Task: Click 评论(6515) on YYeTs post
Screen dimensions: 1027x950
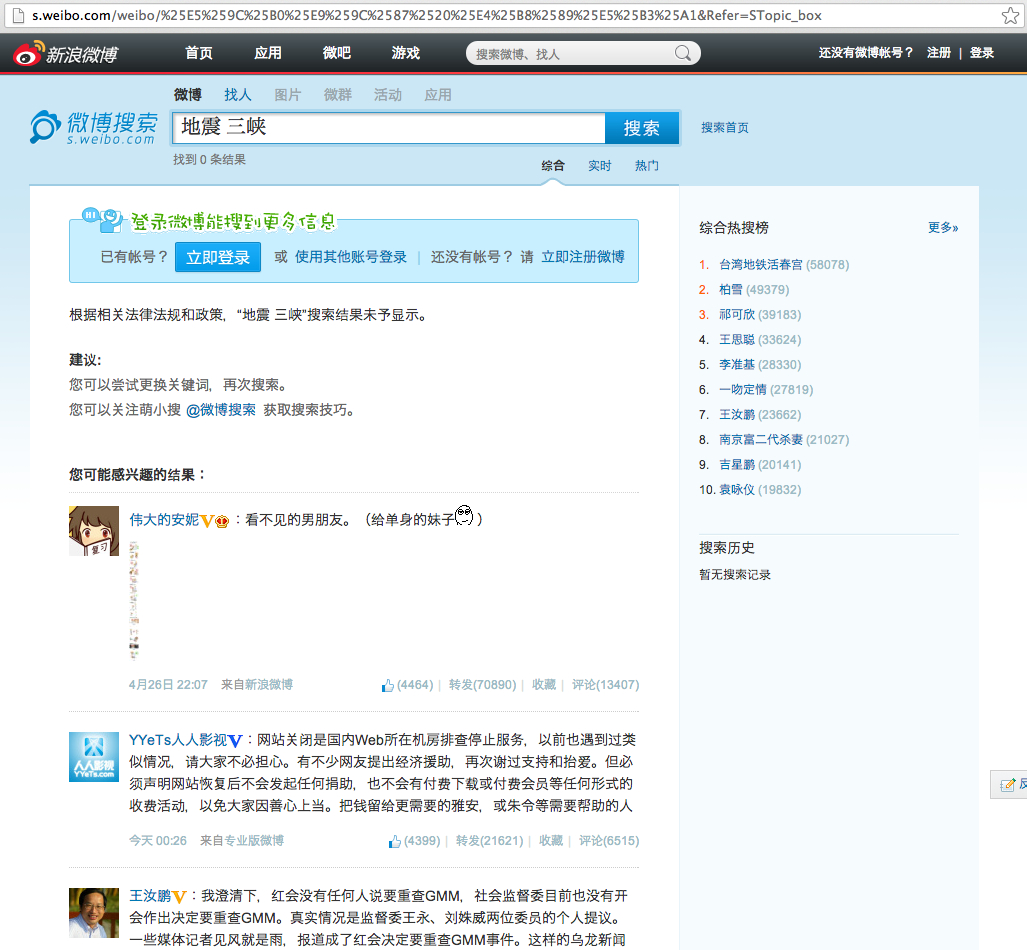Action: [608, 841]
